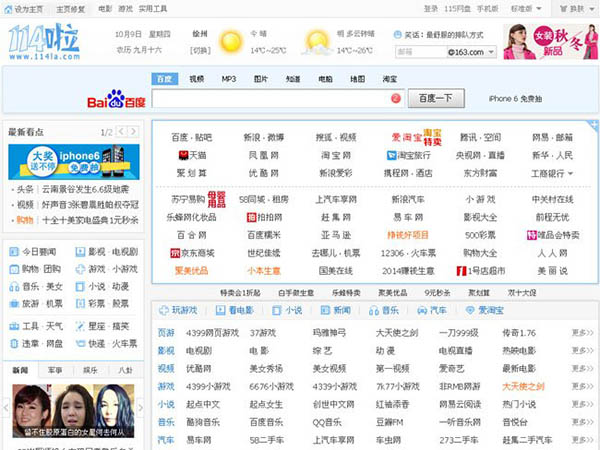Click the 游戏 小游戏 gamepad icon
This screenshot has height=450, width=600.
point(80,269)
